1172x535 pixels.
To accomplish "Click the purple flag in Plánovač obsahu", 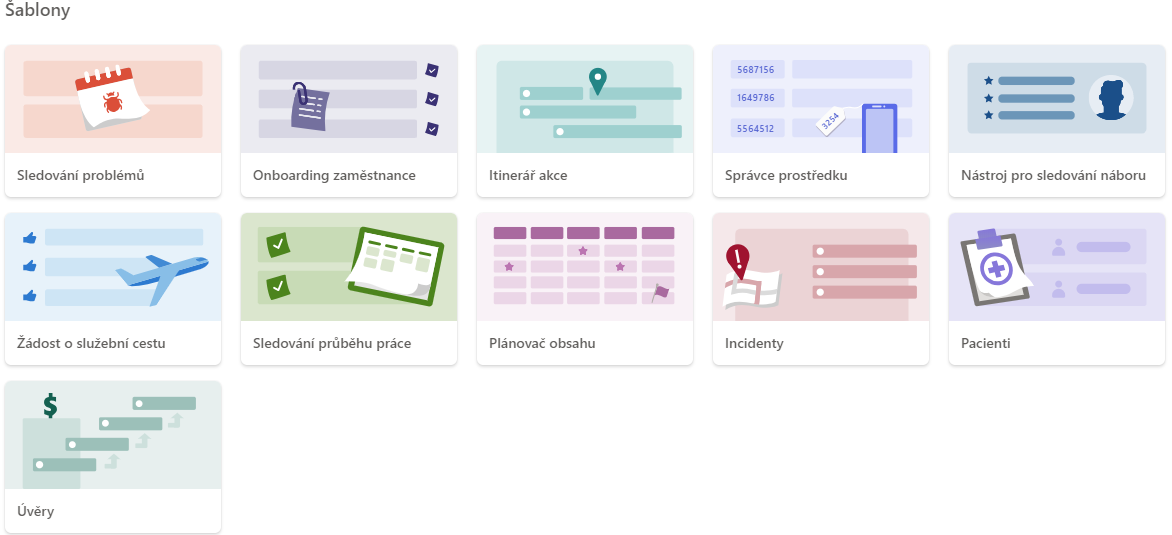I will pos(660,291).
